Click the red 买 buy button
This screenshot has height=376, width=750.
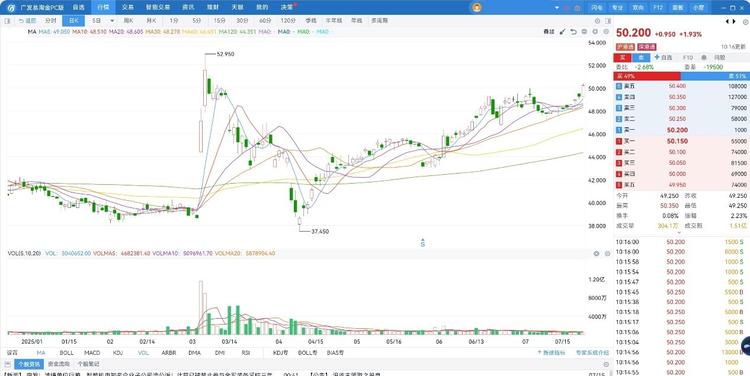pyautogui.click(x=623, y=57)
